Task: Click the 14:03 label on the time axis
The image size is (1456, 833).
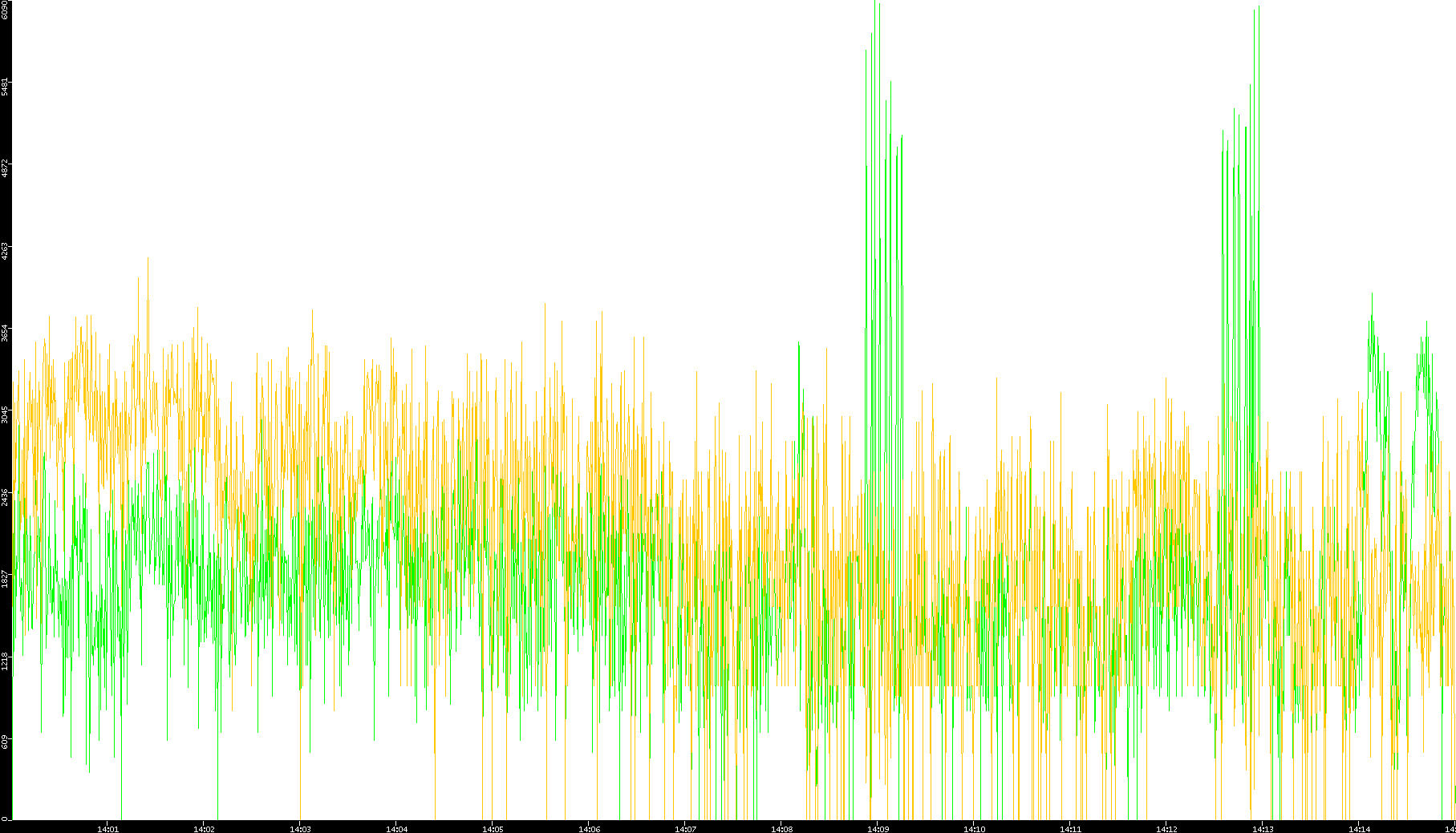Action: point(300,828)
